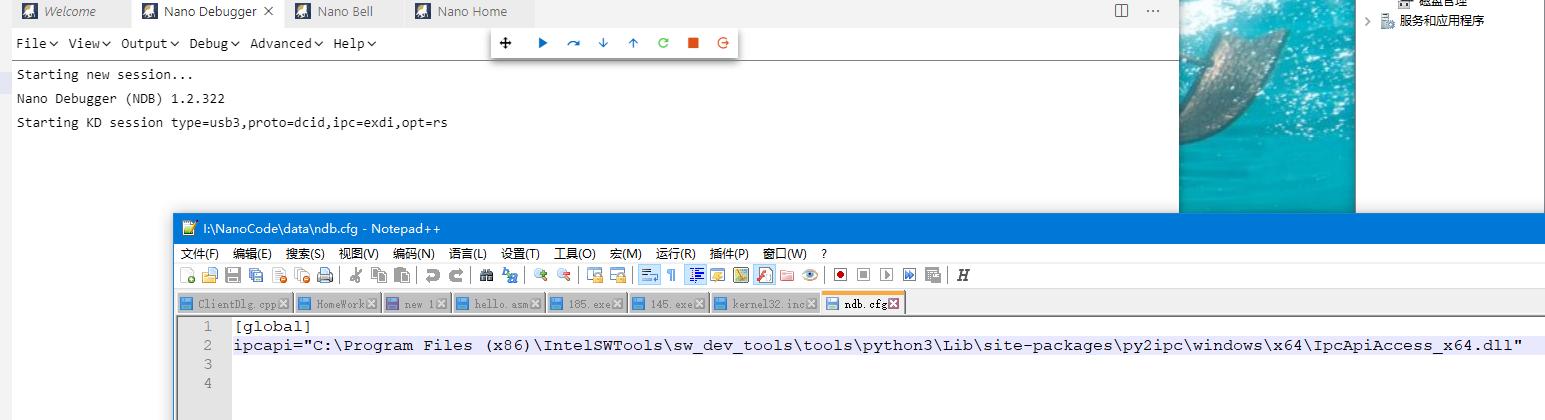Select the kernel32.inc document tab
This screenshot has width=1545, height=420.
tap(763, 303)
